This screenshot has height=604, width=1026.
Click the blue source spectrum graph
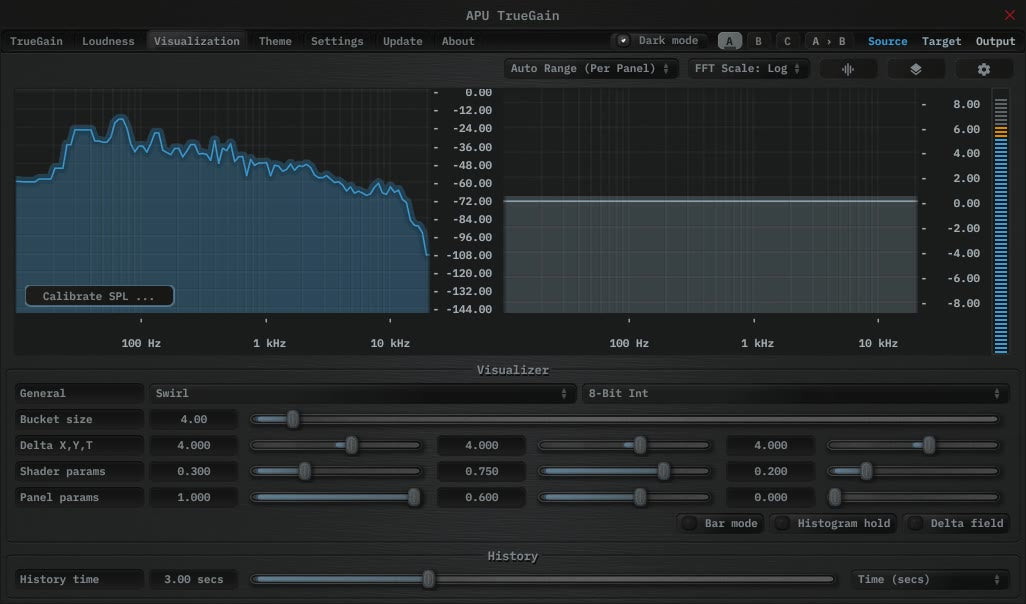point(222,202)
